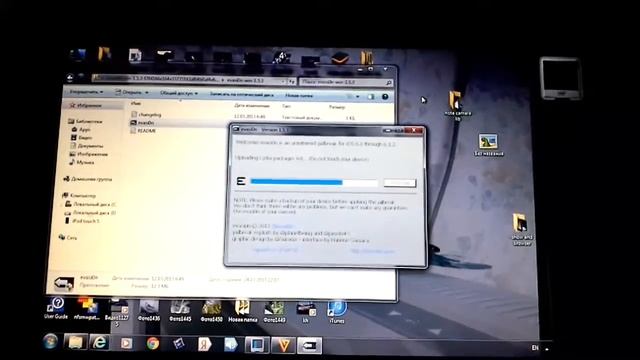
Task: Open the Общий доступ sharing dropdown
Action: pyautogui.click(x=179, y=93)
